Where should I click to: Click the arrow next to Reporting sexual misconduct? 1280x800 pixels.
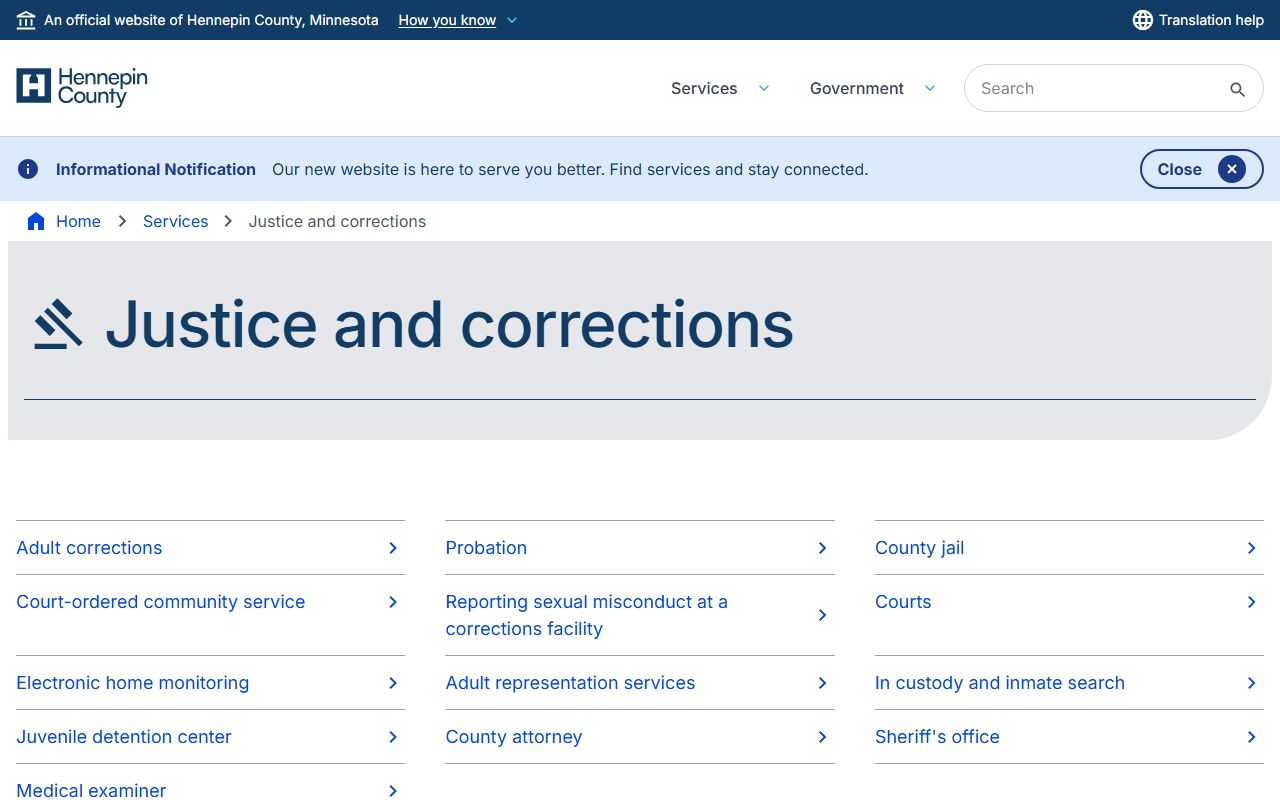pos(822,615)
